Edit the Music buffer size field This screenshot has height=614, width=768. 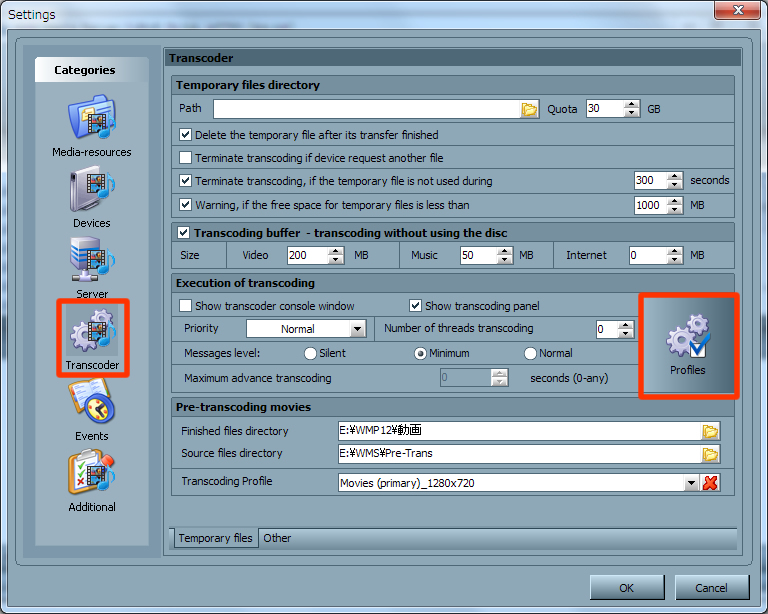pos(479,255)
